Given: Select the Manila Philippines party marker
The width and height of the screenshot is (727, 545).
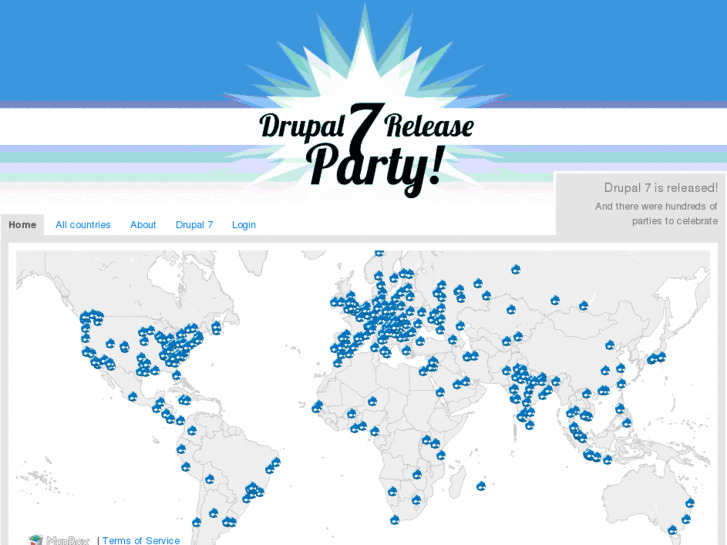Looking at the screenshot, I should point(620,409).
